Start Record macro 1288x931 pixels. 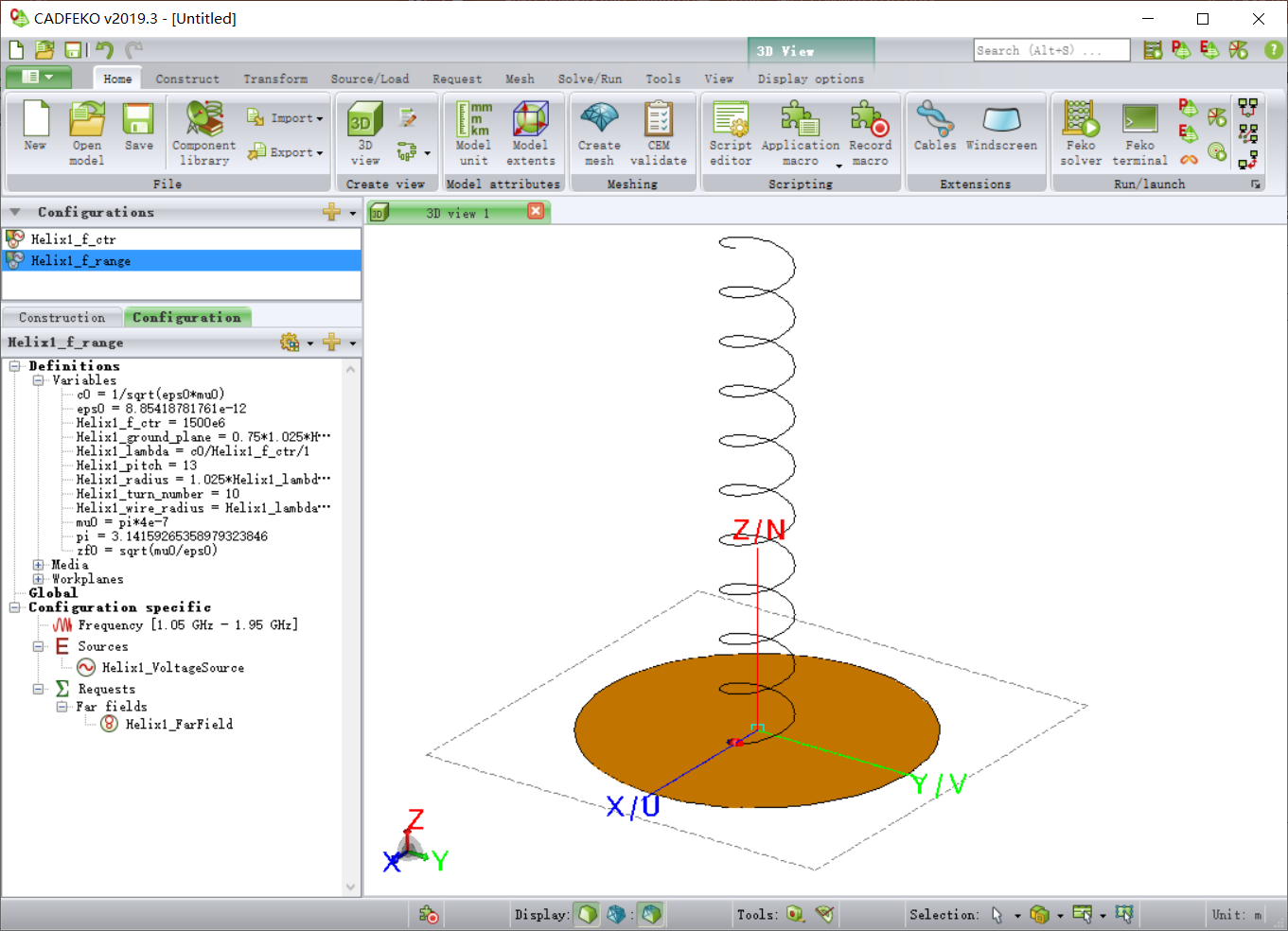point(871,133)
